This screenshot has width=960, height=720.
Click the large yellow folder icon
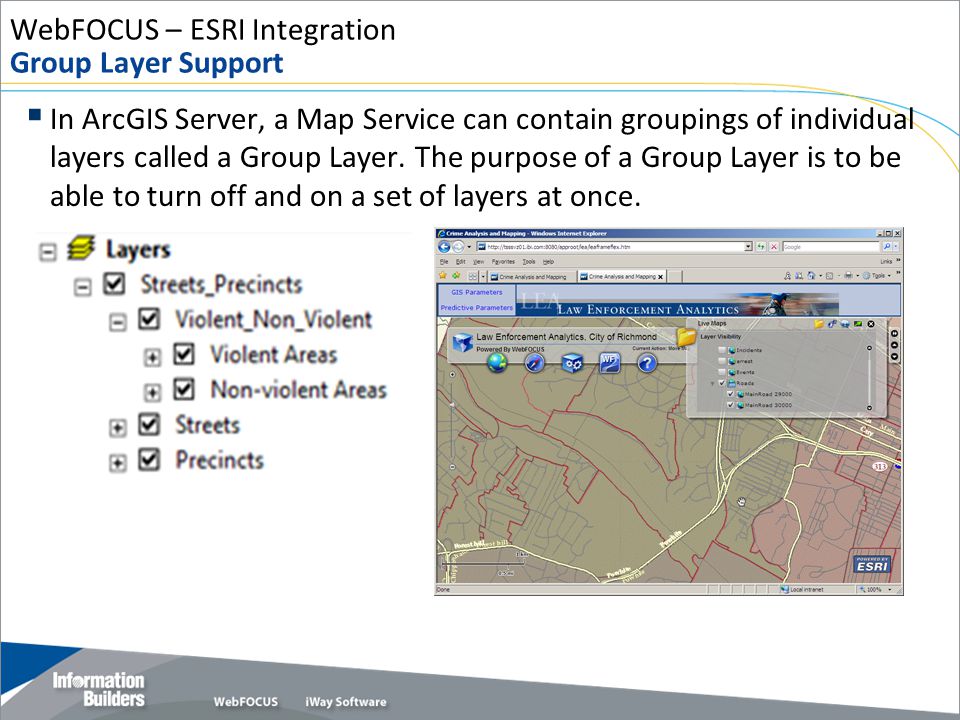click(x=686, y=337)
